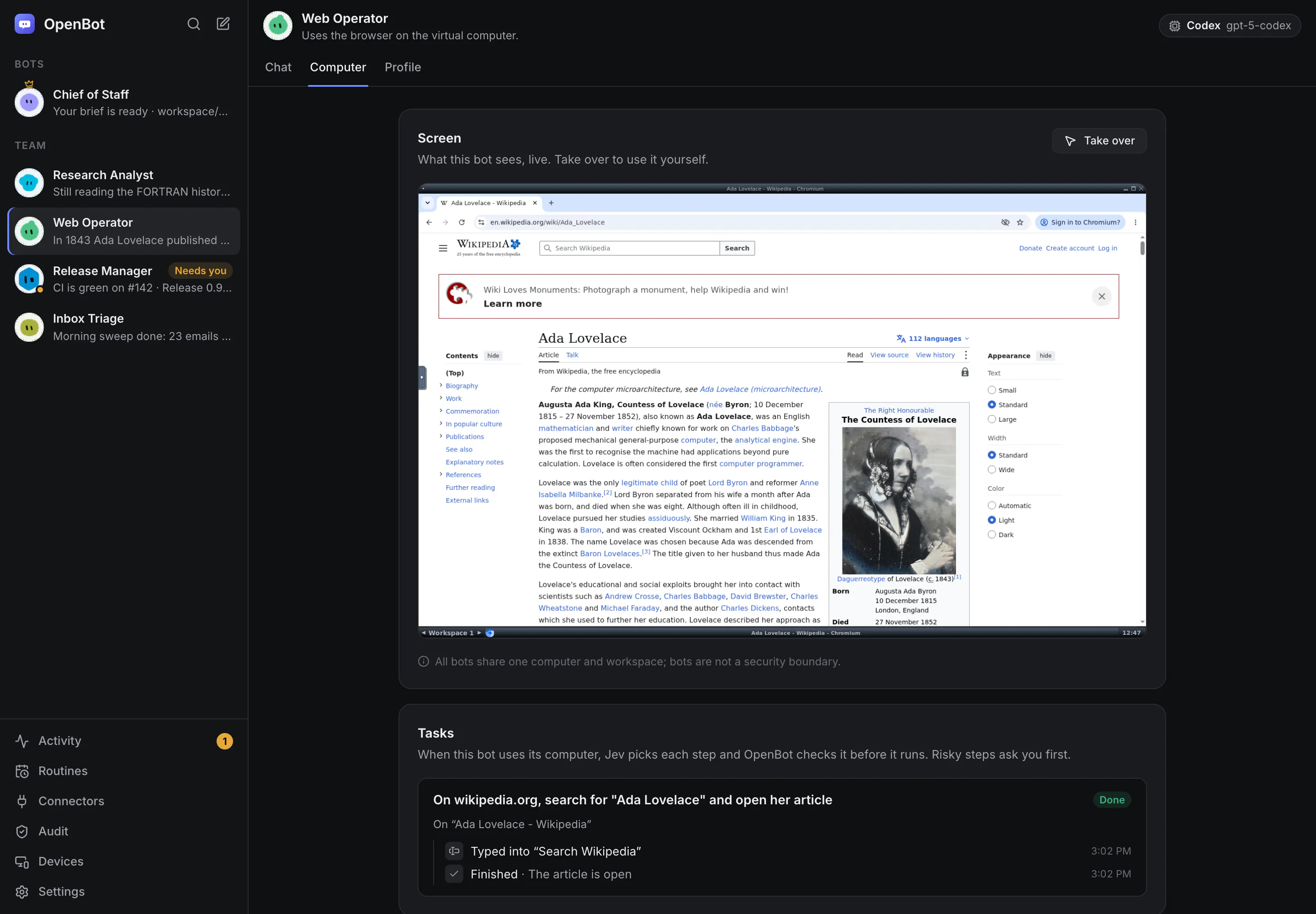Select Large text size
The image size is (1316, 914).
pyautogui.click(x=991, y=419)
